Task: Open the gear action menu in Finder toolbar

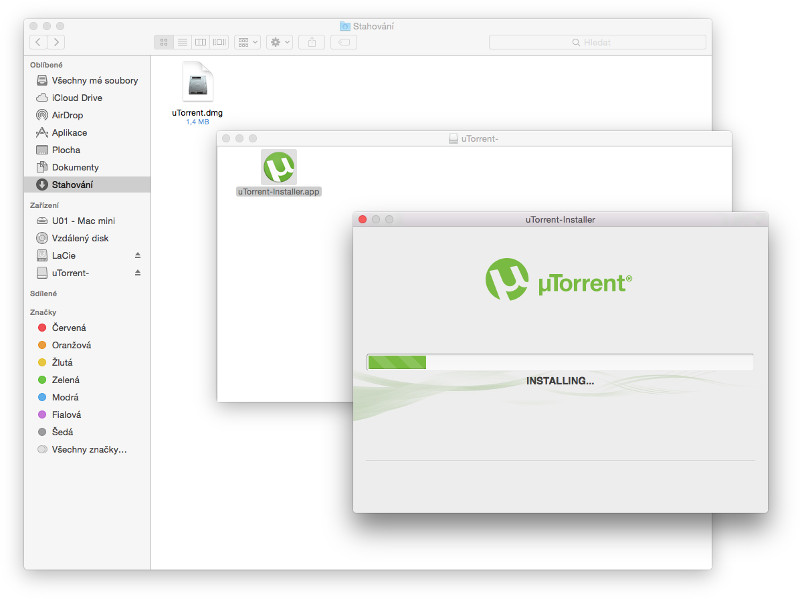Action: (x=280, y=42)
